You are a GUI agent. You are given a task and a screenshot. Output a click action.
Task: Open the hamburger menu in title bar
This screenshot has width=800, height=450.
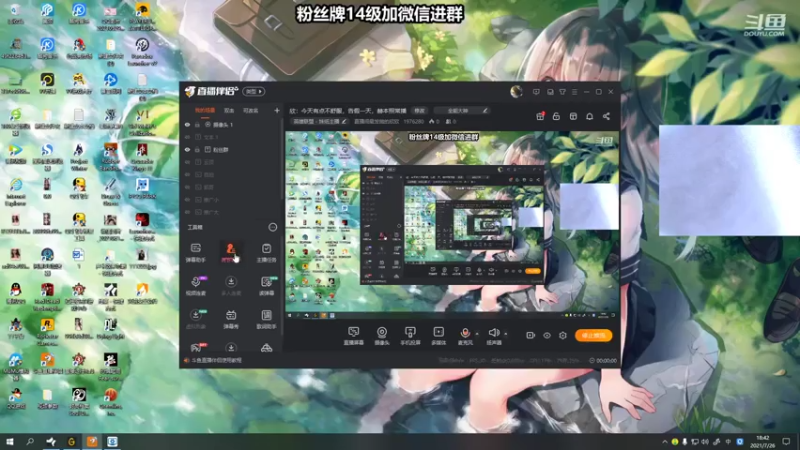pyautogui.click(x=574, y=92)
